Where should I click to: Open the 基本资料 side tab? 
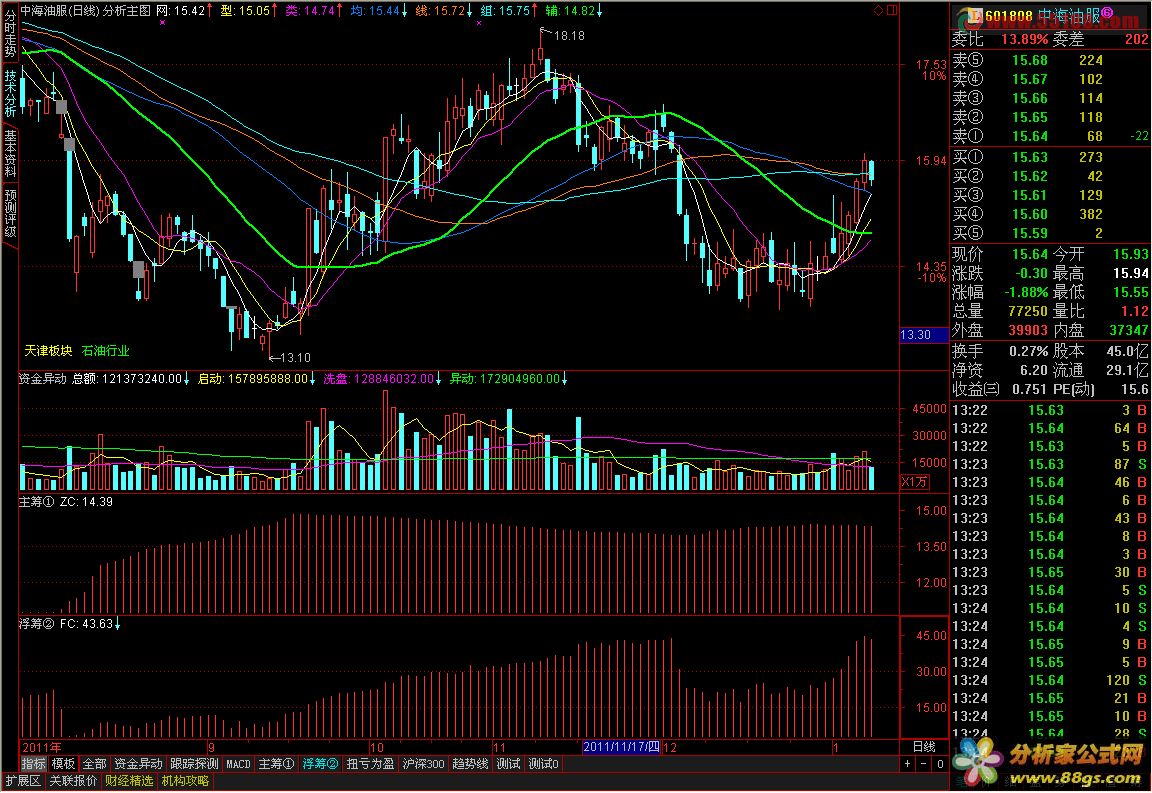[x=10, y=154]
